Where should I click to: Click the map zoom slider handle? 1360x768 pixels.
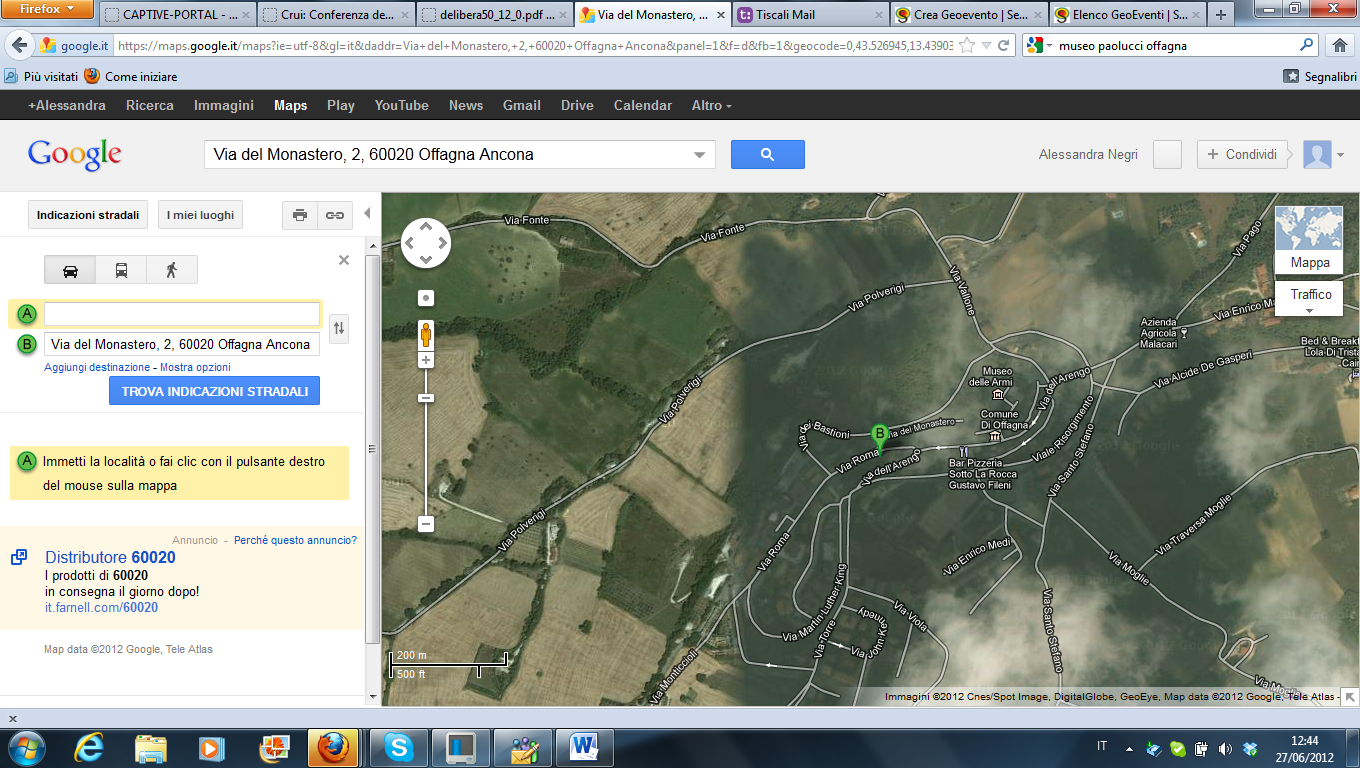point(426,398)
